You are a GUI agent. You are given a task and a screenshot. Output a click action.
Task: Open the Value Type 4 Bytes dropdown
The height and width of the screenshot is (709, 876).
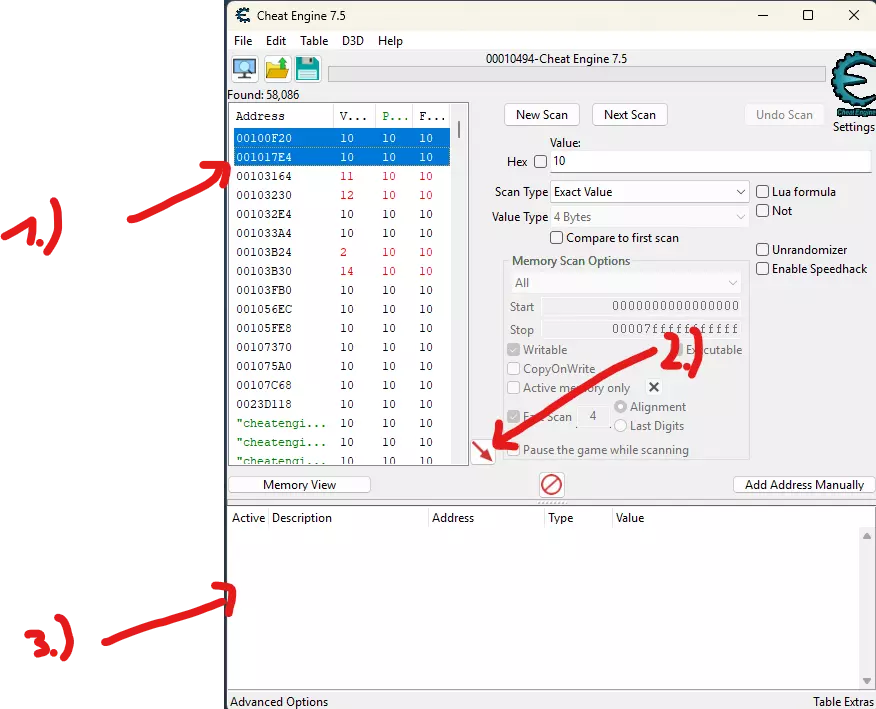click(x=649, y=217)
